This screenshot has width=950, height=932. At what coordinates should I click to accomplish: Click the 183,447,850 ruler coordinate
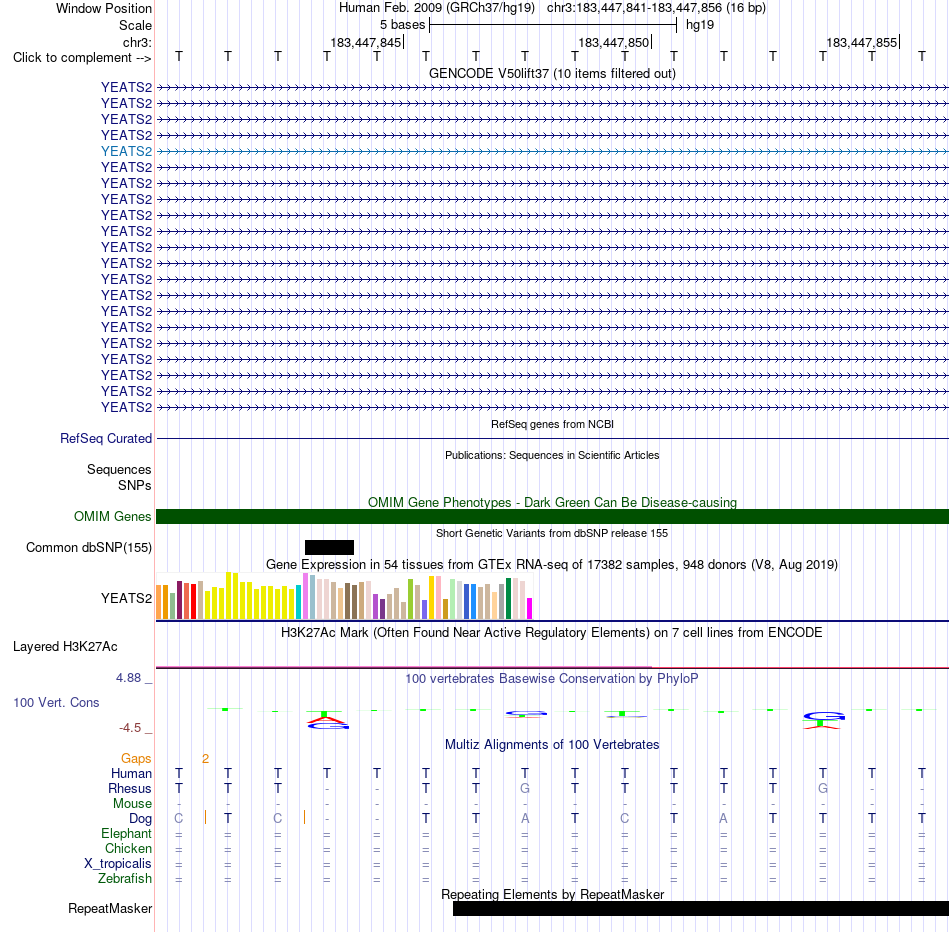pyautogui.click(x=613, y=42)
